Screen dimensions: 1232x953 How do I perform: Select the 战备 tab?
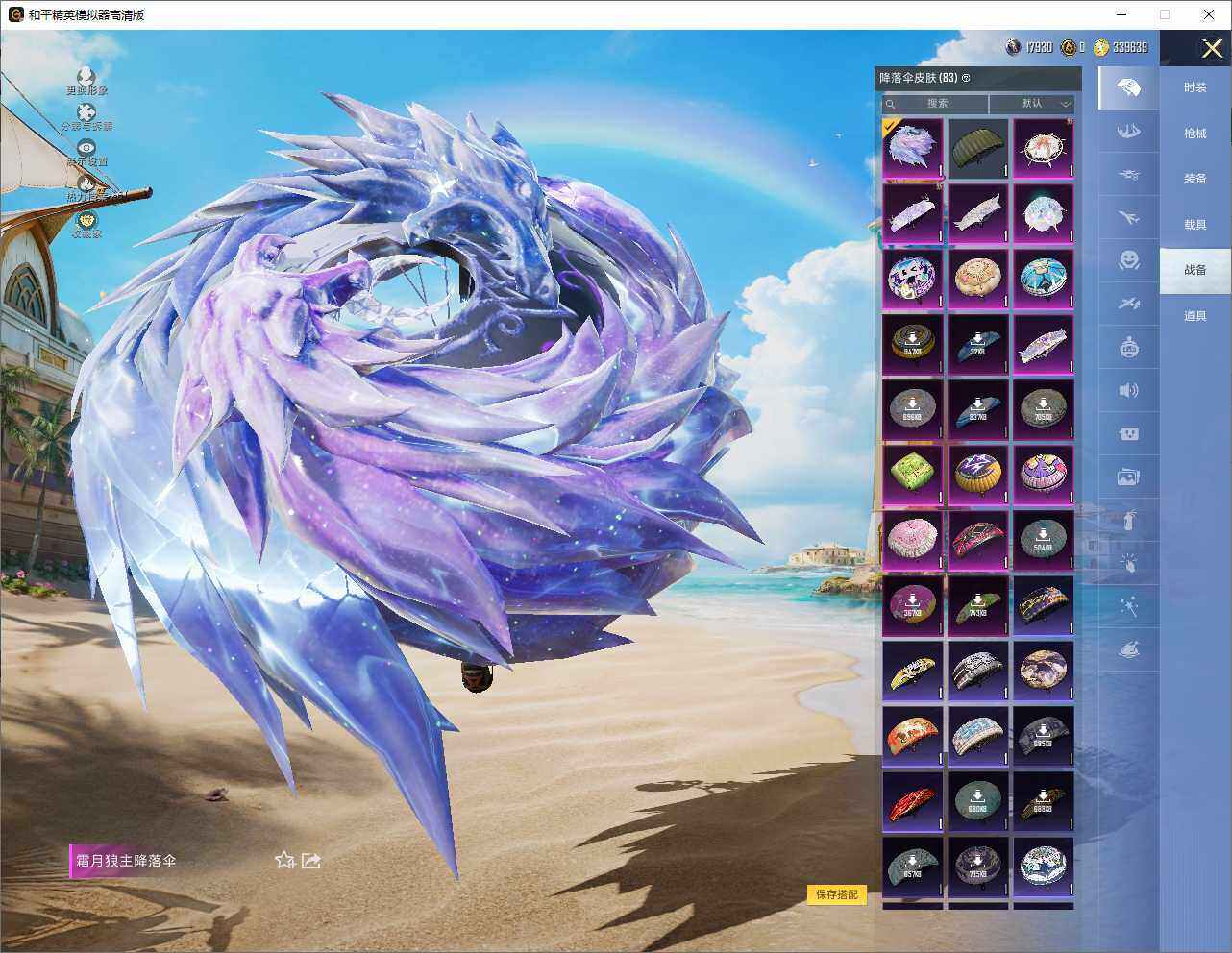pos(1195,270)
